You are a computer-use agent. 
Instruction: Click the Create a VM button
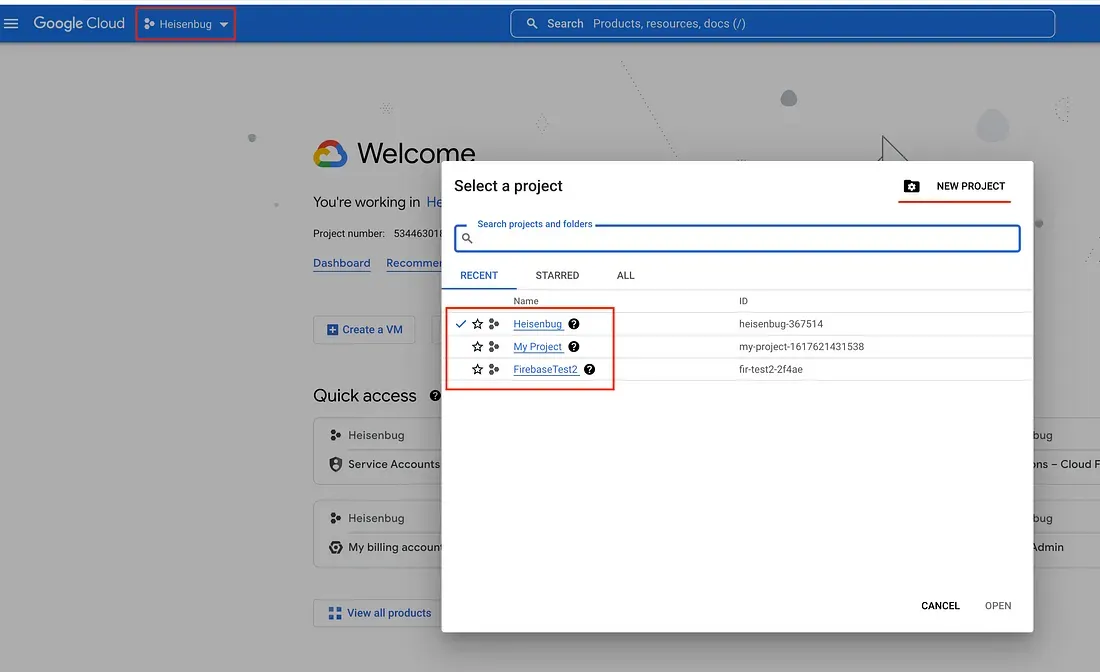pos(364,330)
